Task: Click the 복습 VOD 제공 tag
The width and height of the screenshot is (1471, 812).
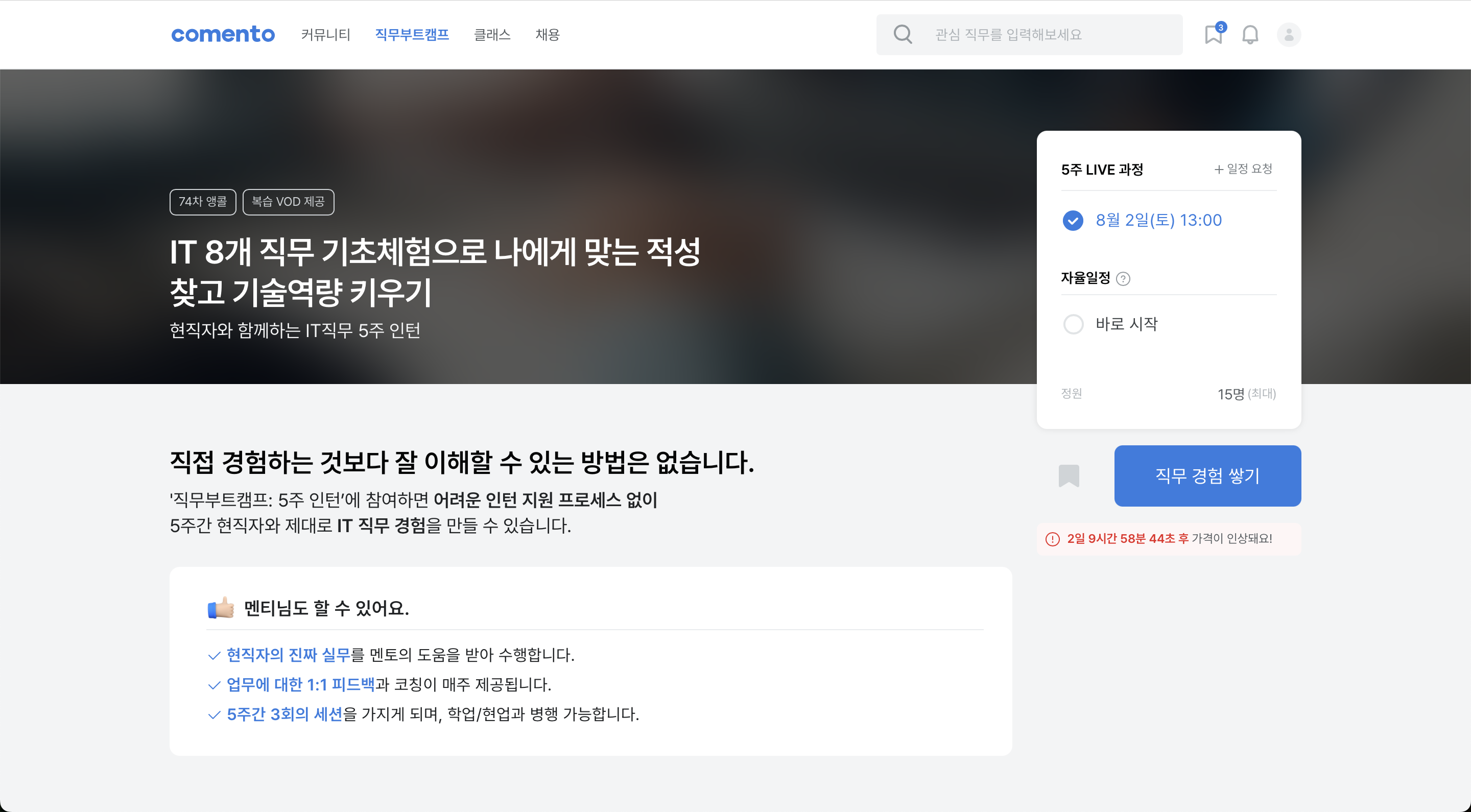Action: pos(288,202)
